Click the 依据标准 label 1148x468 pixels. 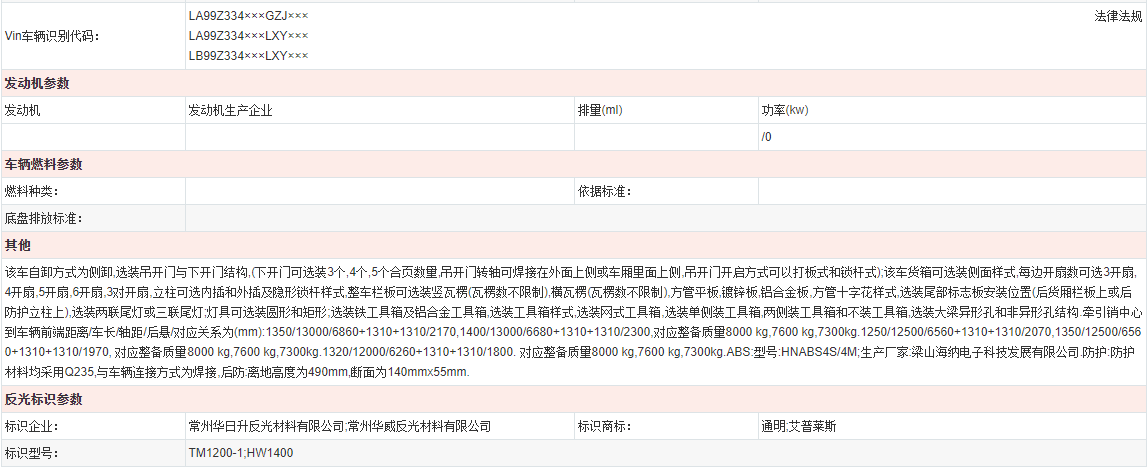click(604, 191)
